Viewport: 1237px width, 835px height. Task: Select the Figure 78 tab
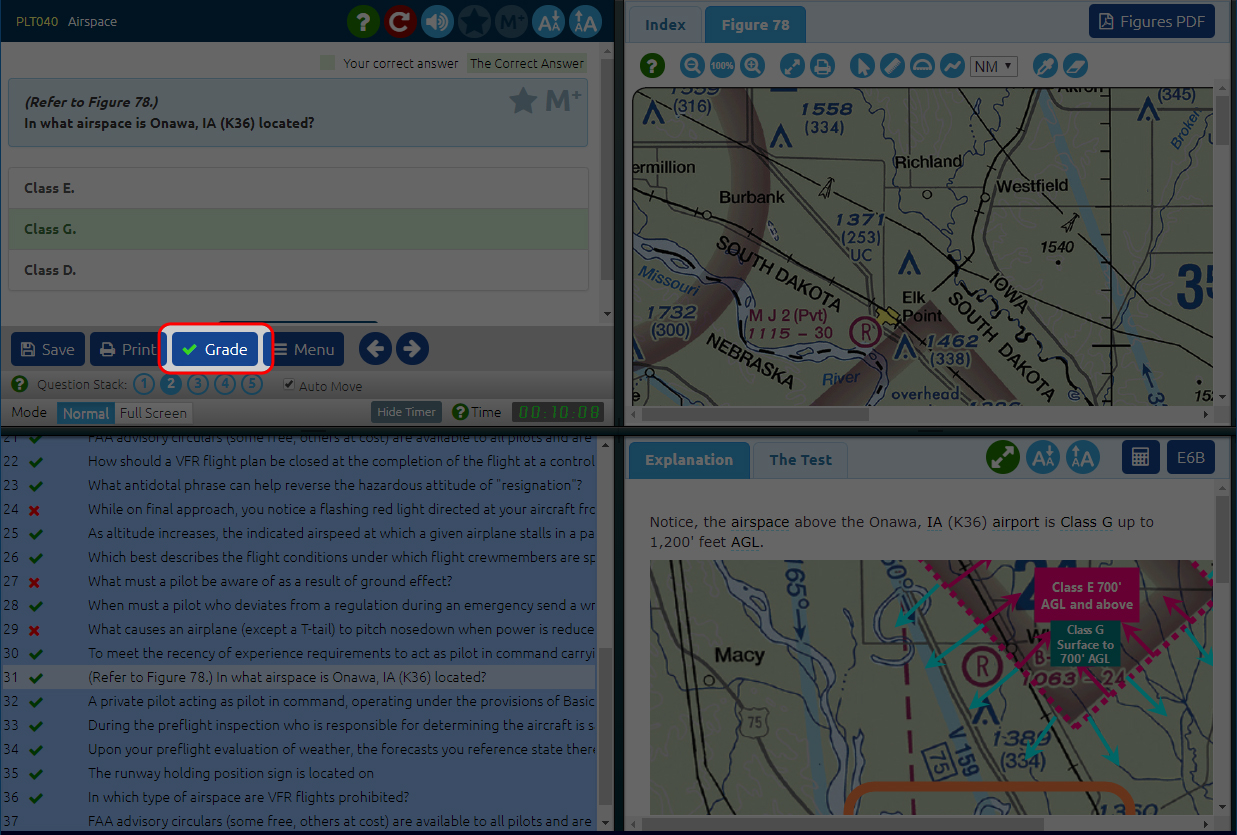point(755,25)
